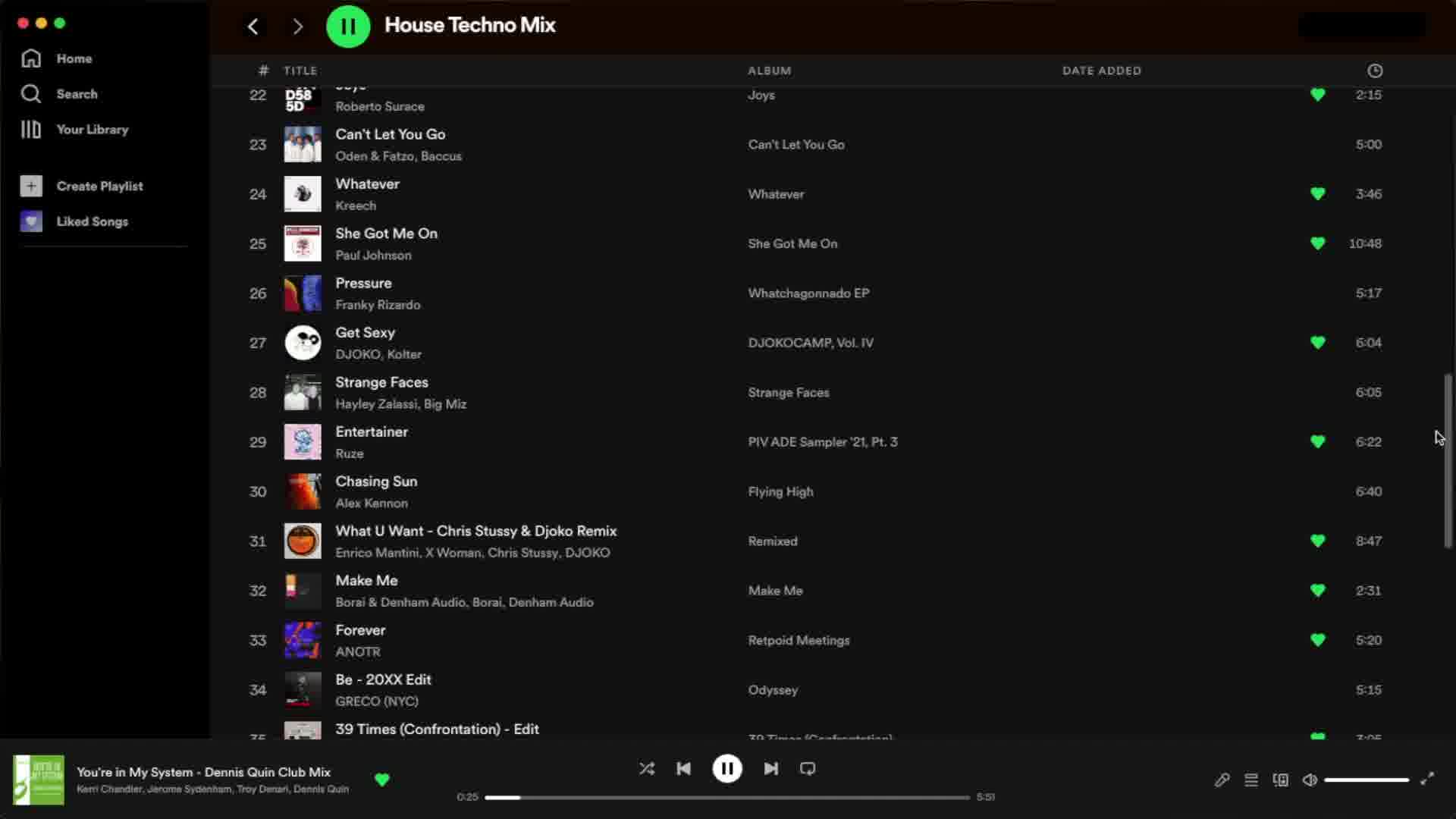Unlike the track Whatever by Kreech
Viewport: 1456px width, 819px height.
pyautogui.click(x=1318, y=194)
